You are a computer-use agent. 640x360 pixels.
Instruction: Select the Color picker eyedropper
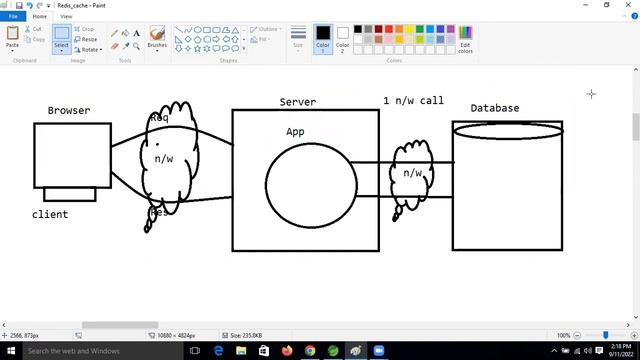coord(125,47)
